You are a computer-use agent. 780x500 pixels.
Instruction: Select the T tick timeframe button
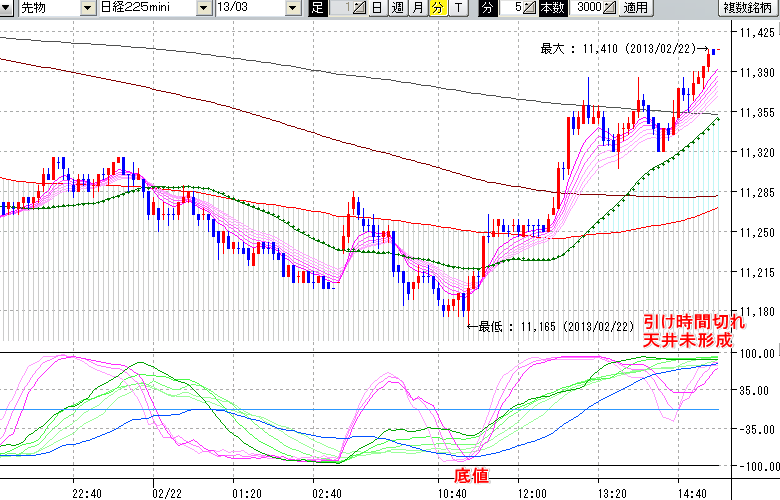click(x=458, y=8)
